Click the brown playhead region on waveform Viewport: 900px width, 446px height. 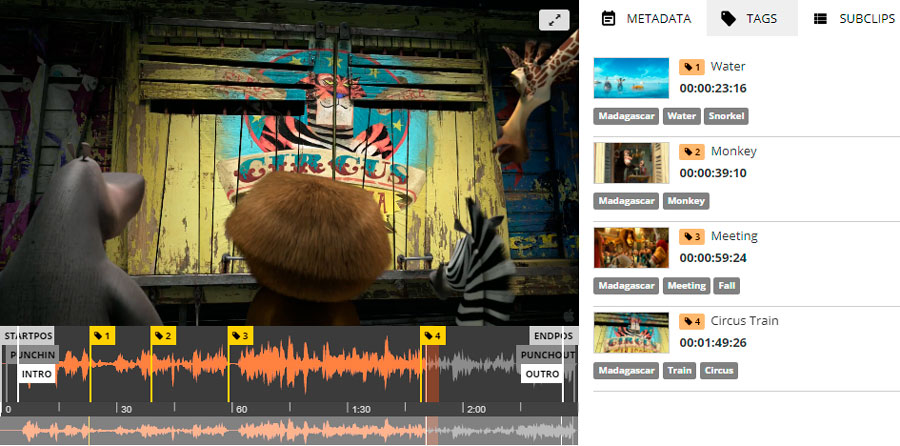click(432, 373)
